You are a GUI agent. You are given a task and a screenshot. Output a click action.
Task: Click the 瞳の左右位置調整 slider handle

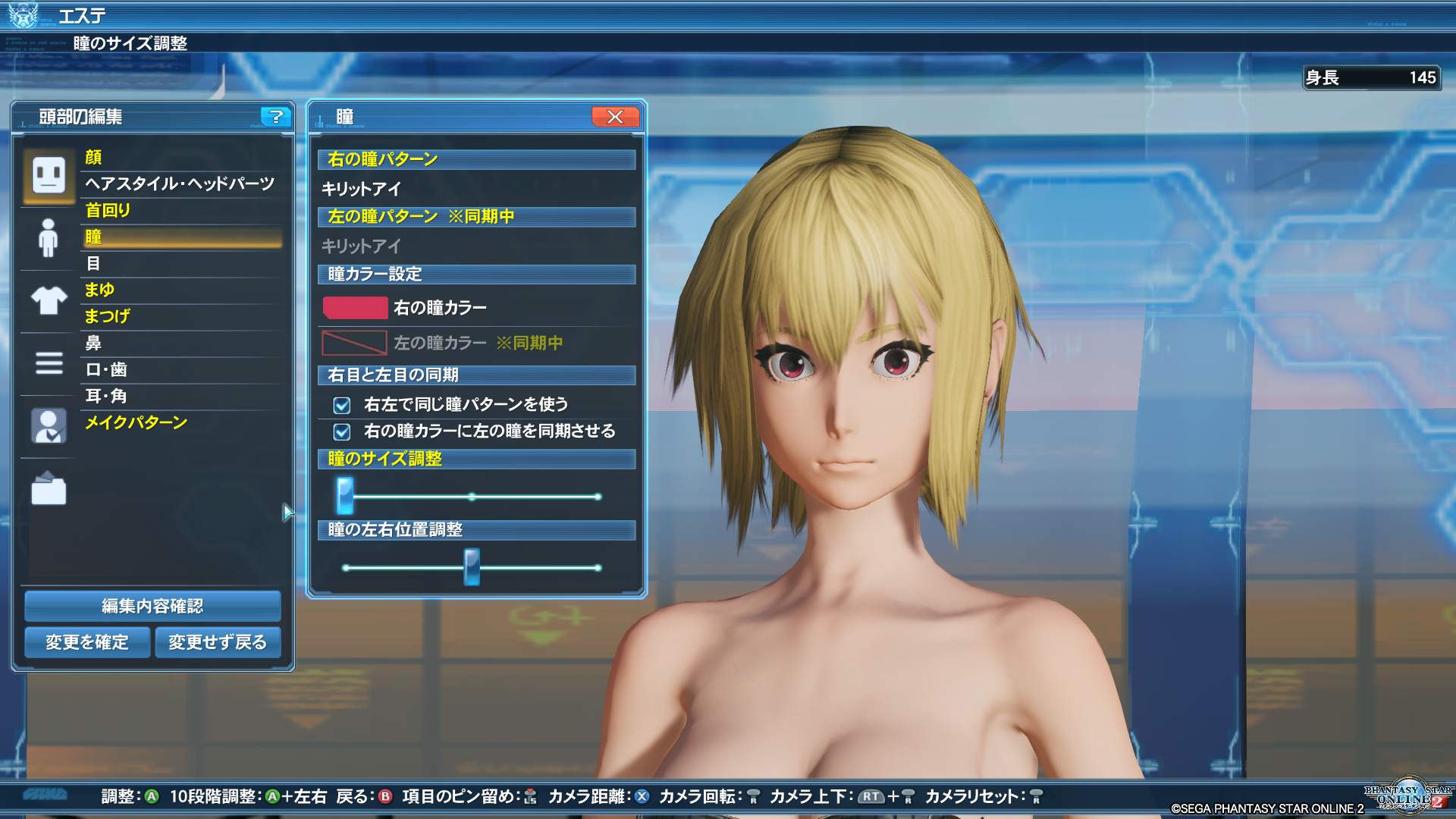pos(472,567)
